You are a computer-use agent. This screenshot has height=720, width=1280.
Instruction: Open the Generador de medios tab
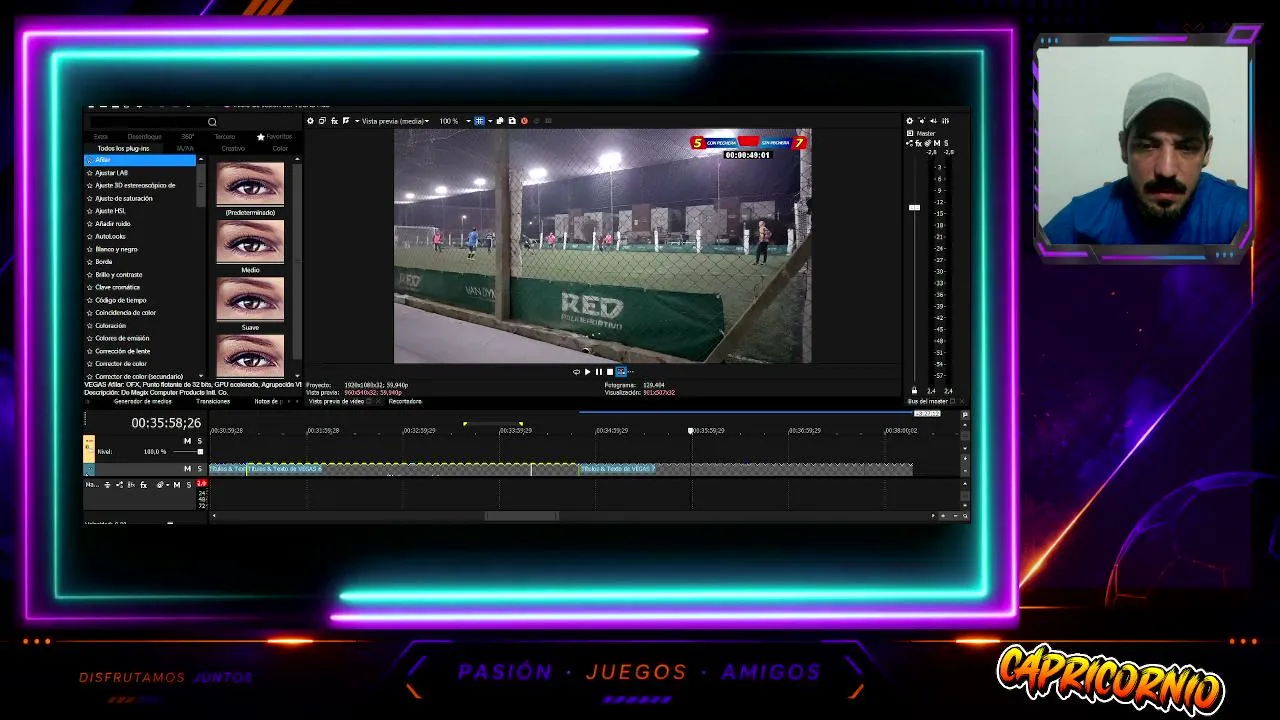pyautogui.click(x=143, y=401)
